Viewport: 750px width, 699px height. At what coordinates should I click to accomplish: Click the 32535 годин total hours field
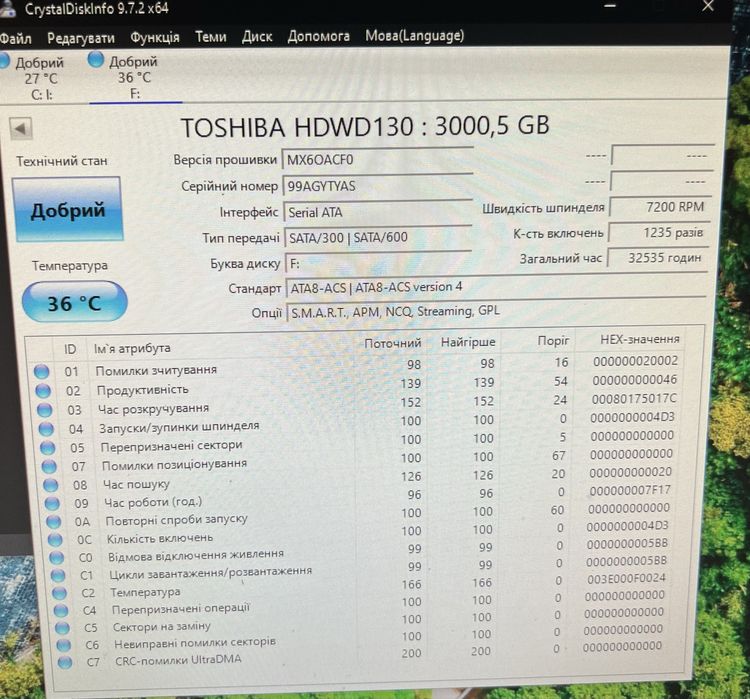[658, 258]
